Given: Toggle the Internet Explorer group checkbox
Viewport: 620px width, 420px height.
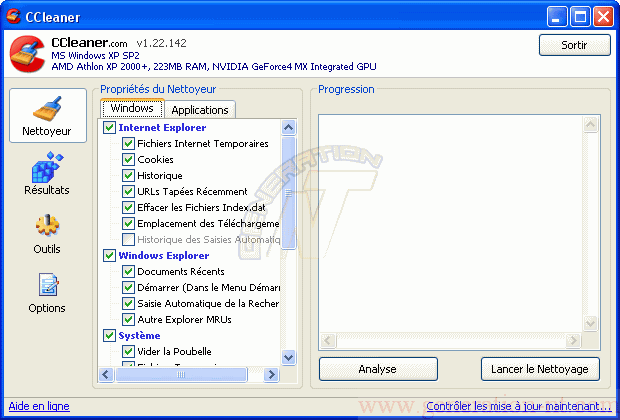Looking at the screenshot, I should (x=110, y=128).
